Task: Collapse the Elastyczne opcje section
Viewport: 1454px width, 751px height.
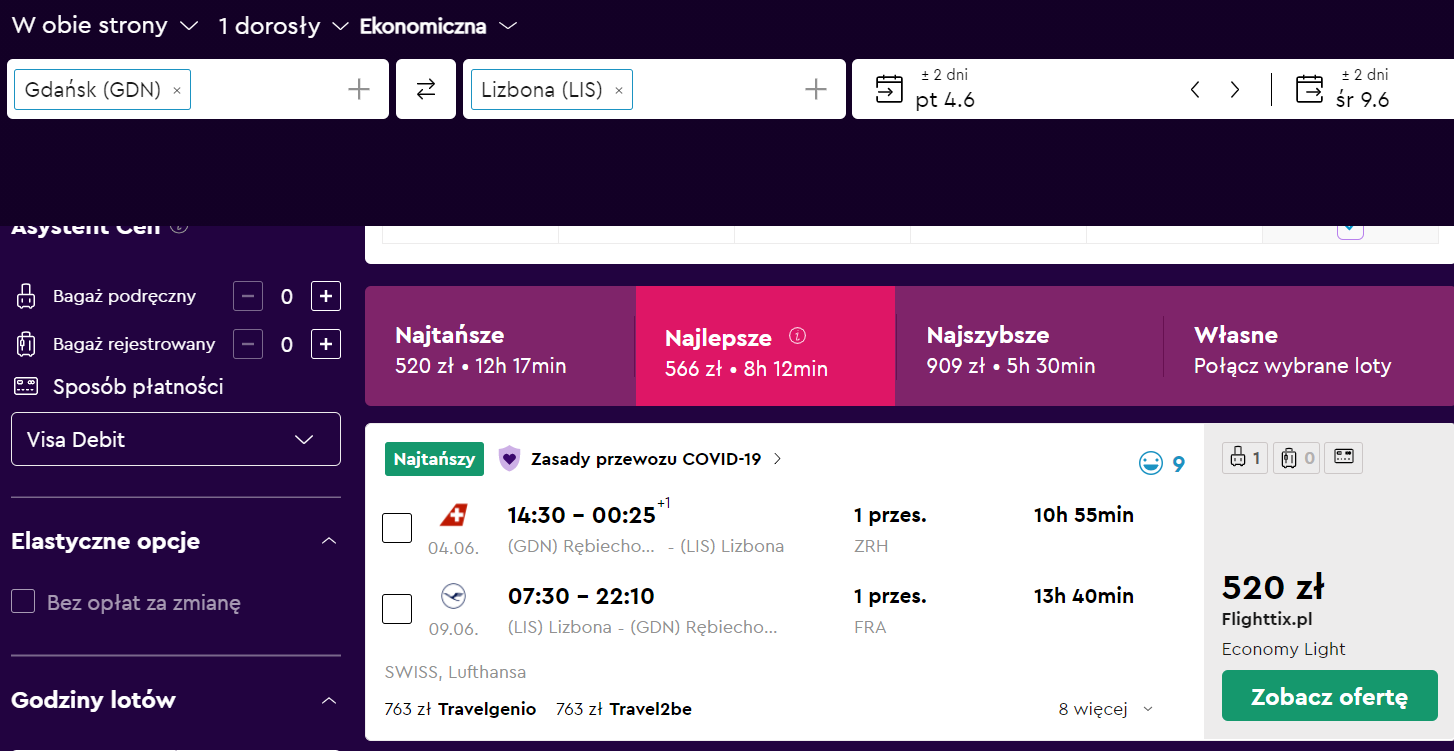Action: pos(329,541)
